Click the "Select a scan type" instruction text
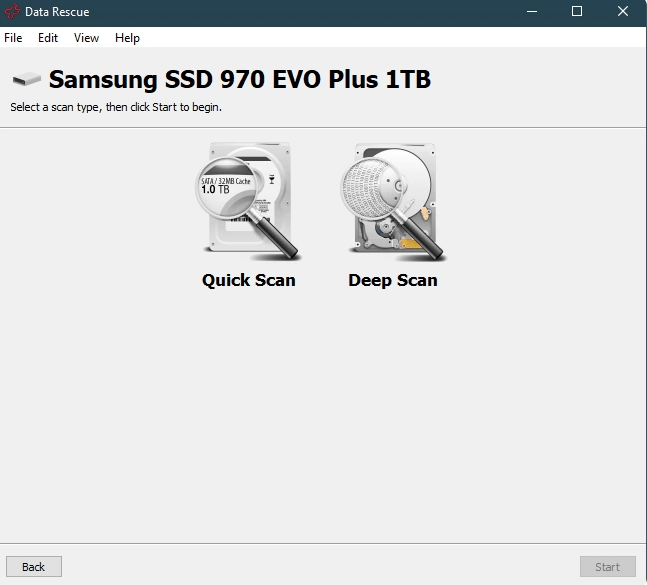Screen dimensions: 647x585 (116, 107)
